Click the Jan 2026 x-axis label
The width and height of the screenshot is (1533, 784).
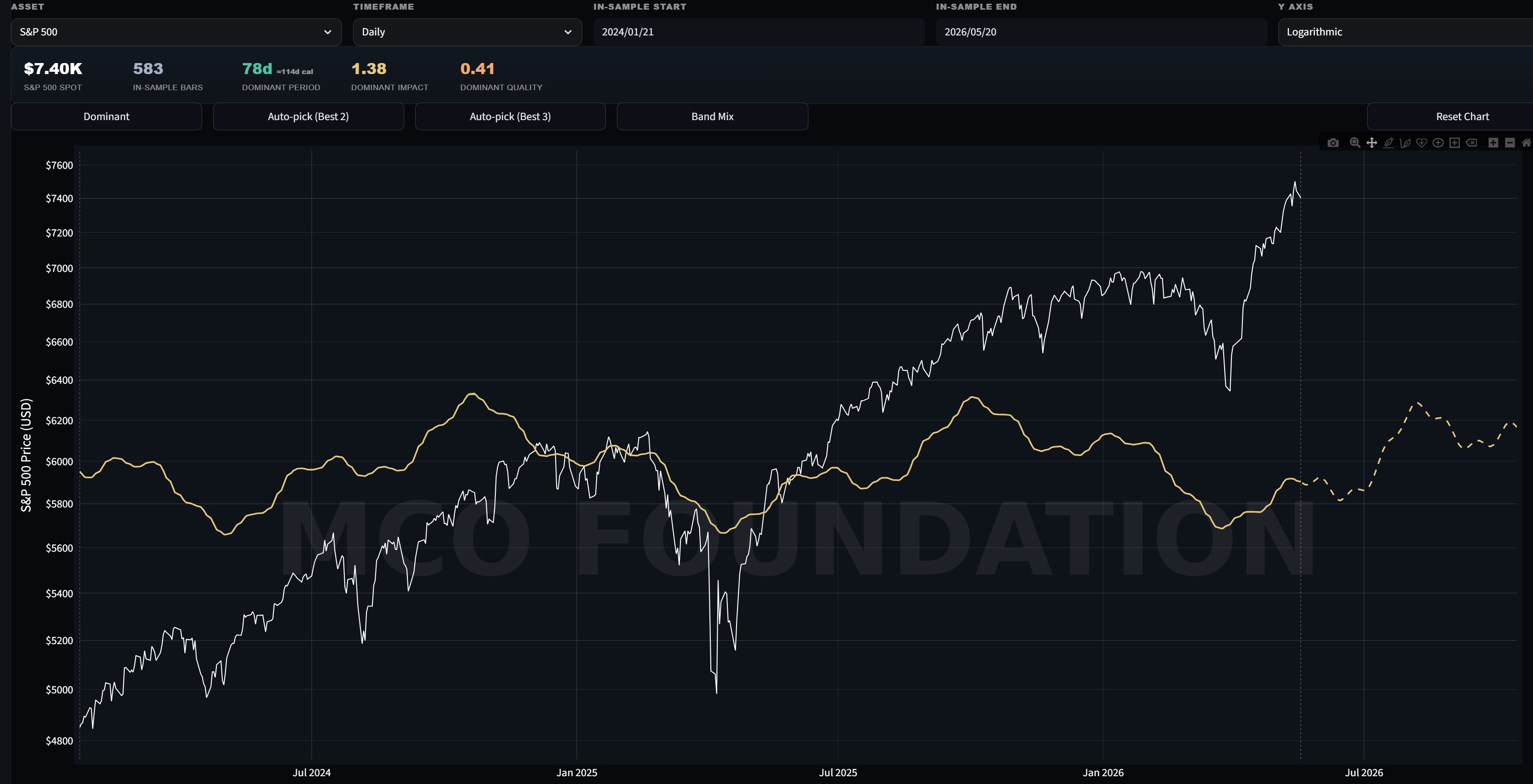[1103, 772]
